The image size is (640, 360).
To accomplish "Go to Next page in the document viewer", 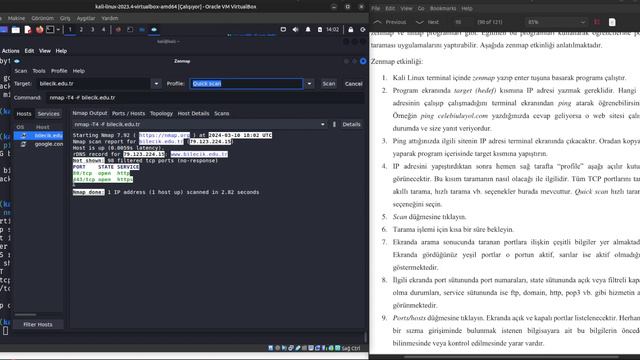I will [x=427, y=22].
